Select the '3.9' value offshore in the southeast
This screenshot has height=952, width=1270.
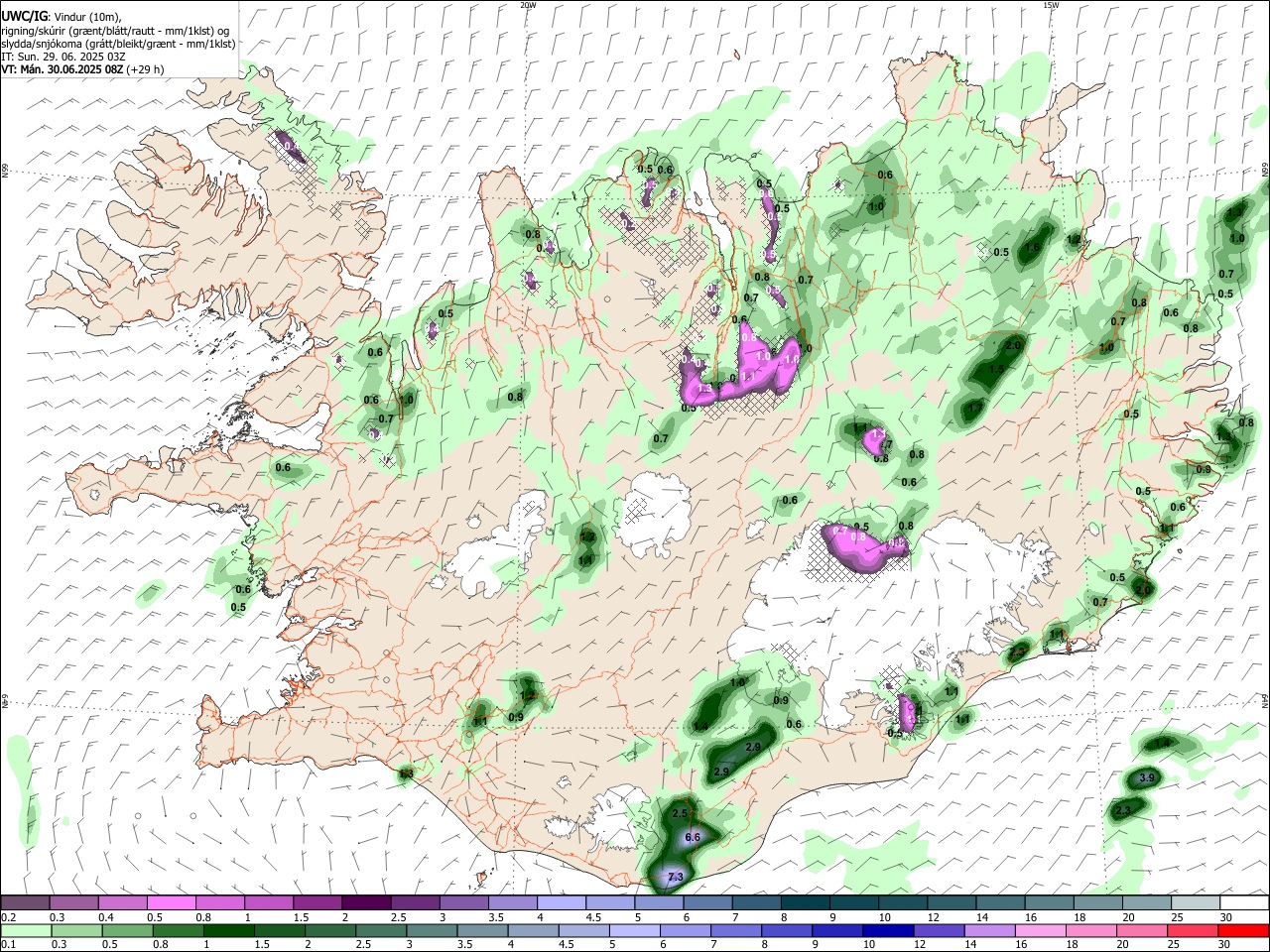point(1147,777)
